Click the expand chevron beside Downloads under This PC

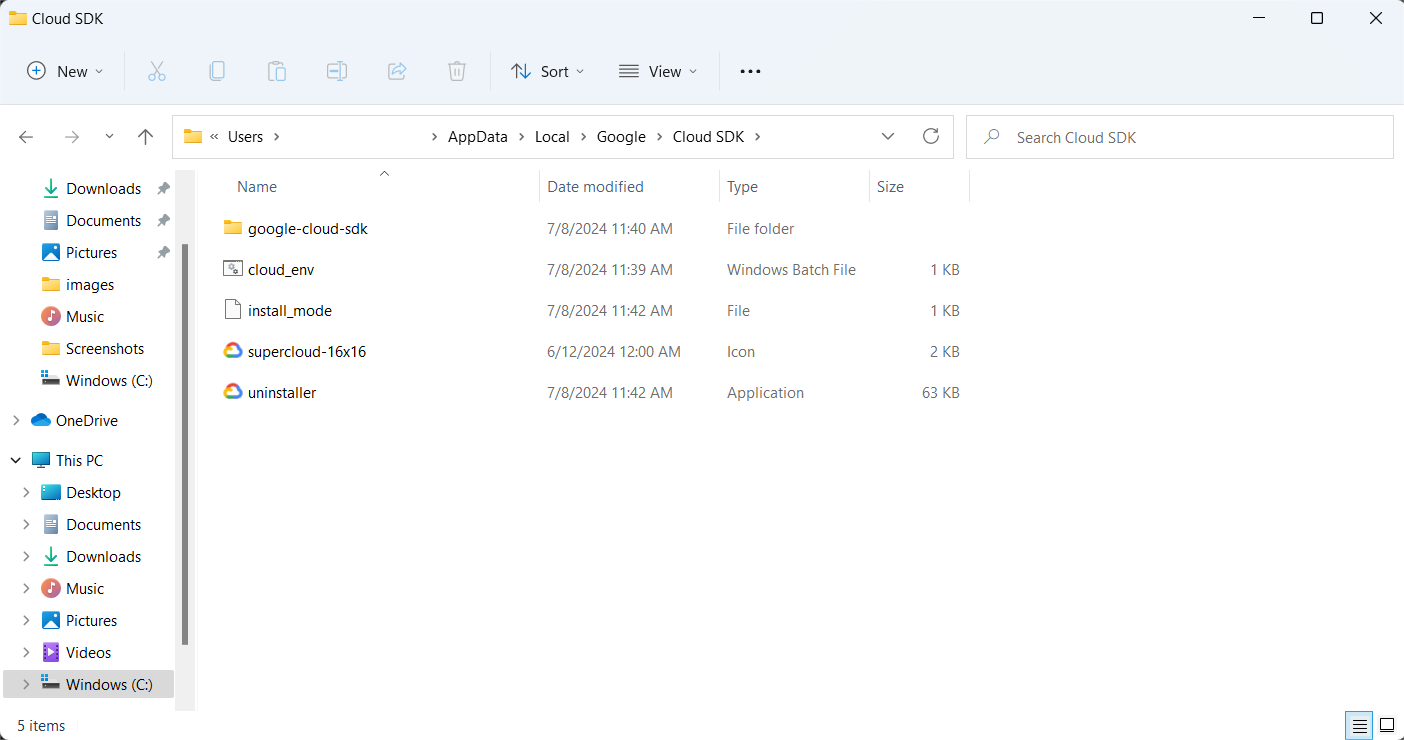tap(26, 556)
